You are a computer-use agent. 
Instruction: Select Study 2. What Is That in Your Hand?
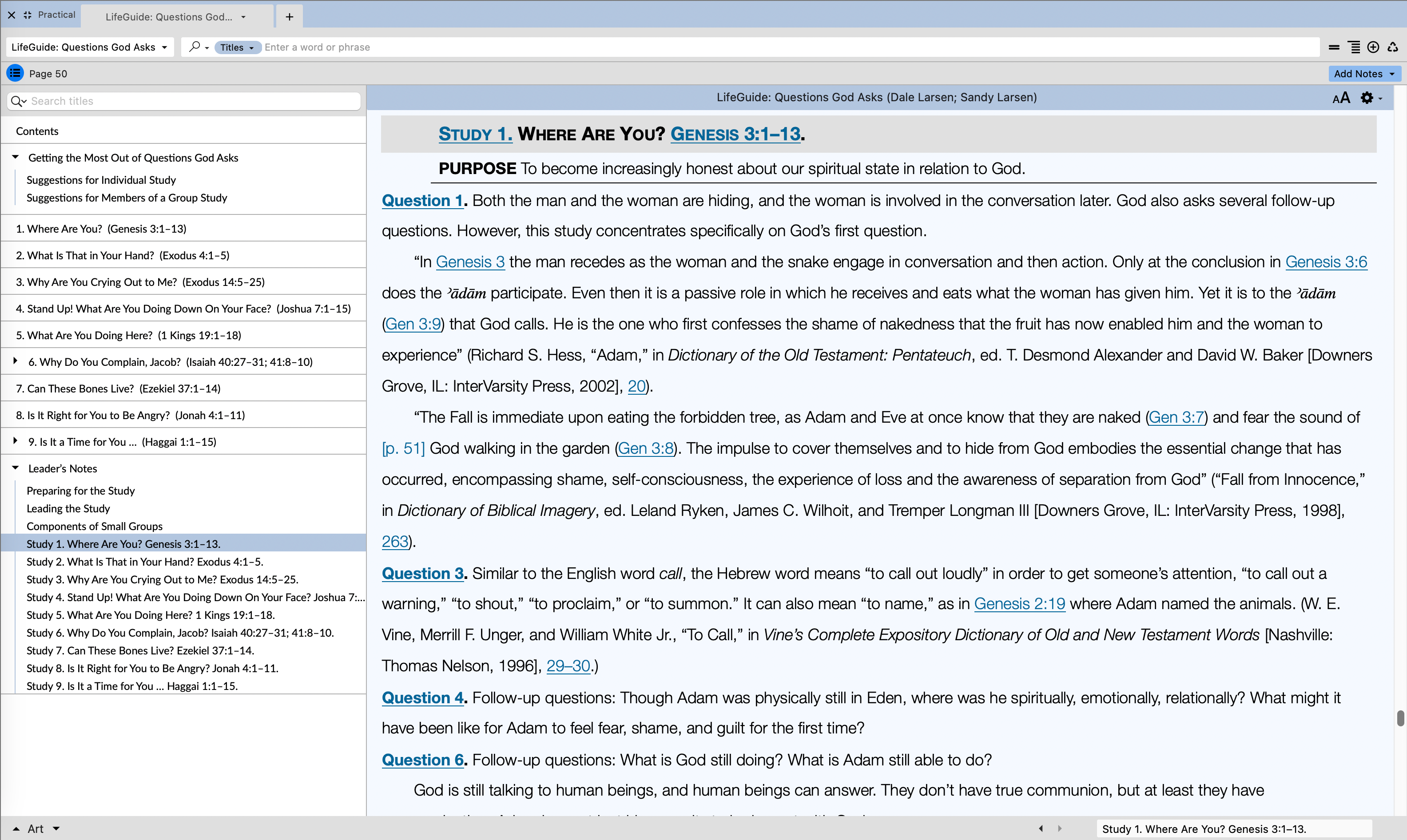[145, 562]
